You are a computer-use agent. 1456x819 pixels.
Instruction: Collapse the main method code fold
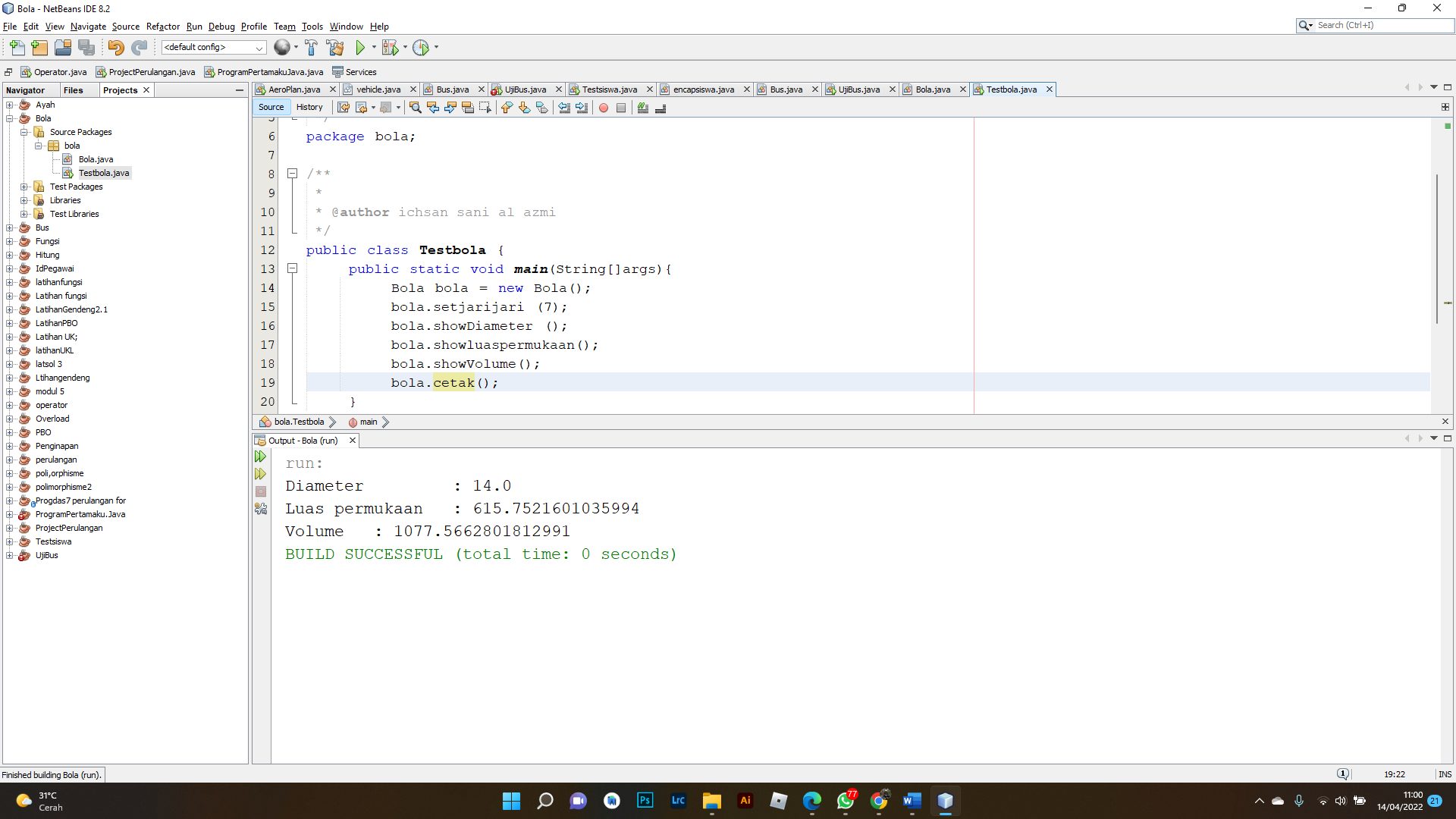tap(292, 268)
